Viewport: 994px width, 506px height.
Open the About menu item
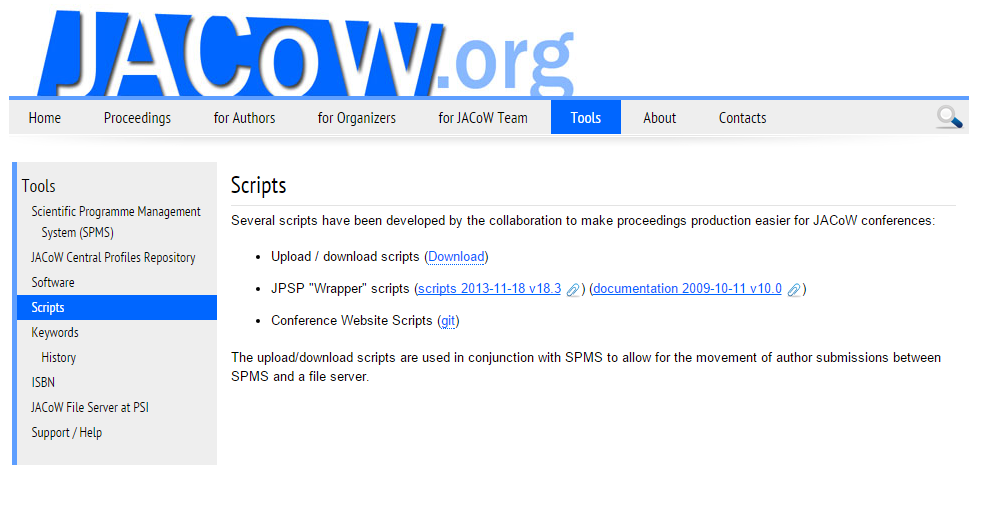pos(659,118)
